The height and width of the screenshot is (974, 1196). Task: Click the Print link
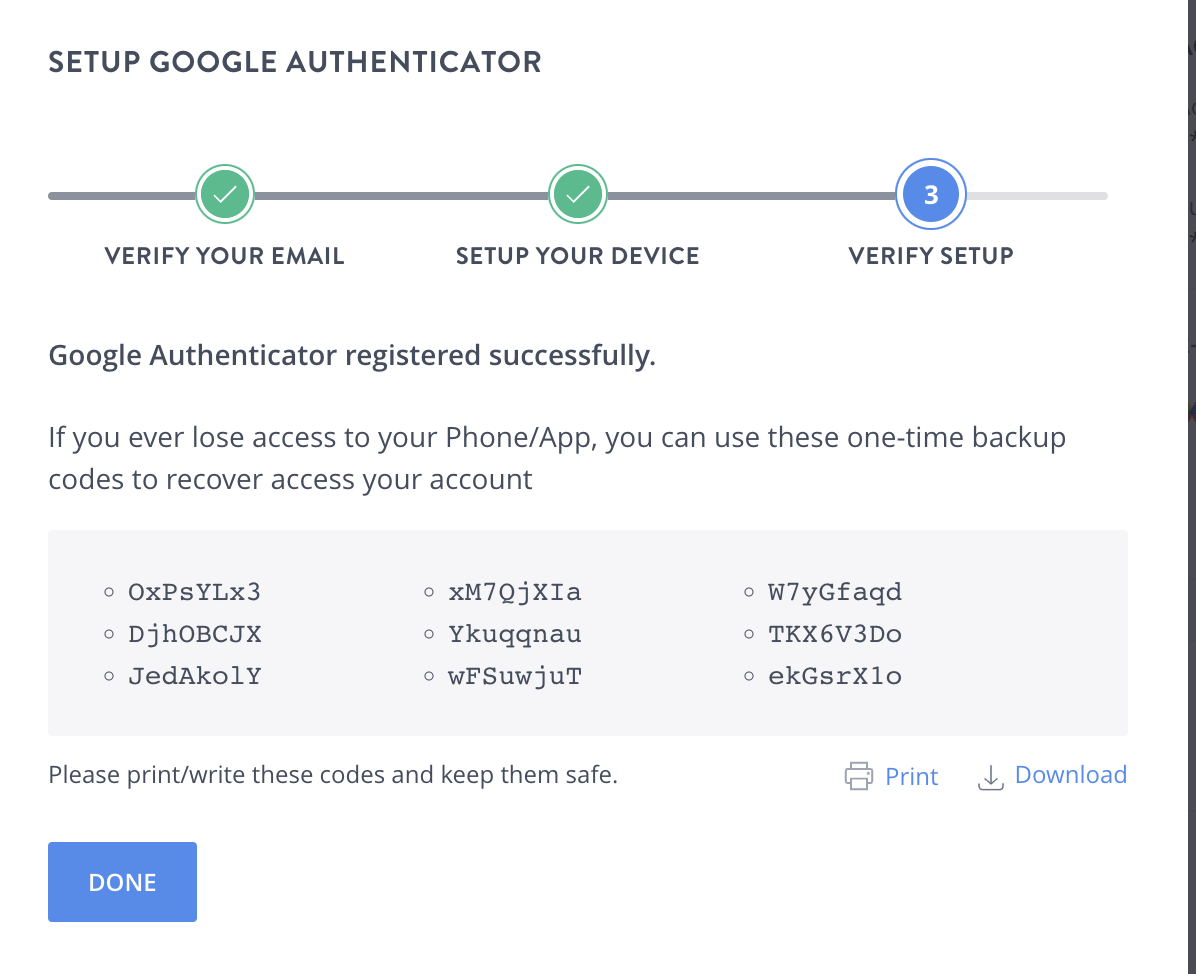coord(911,776)
